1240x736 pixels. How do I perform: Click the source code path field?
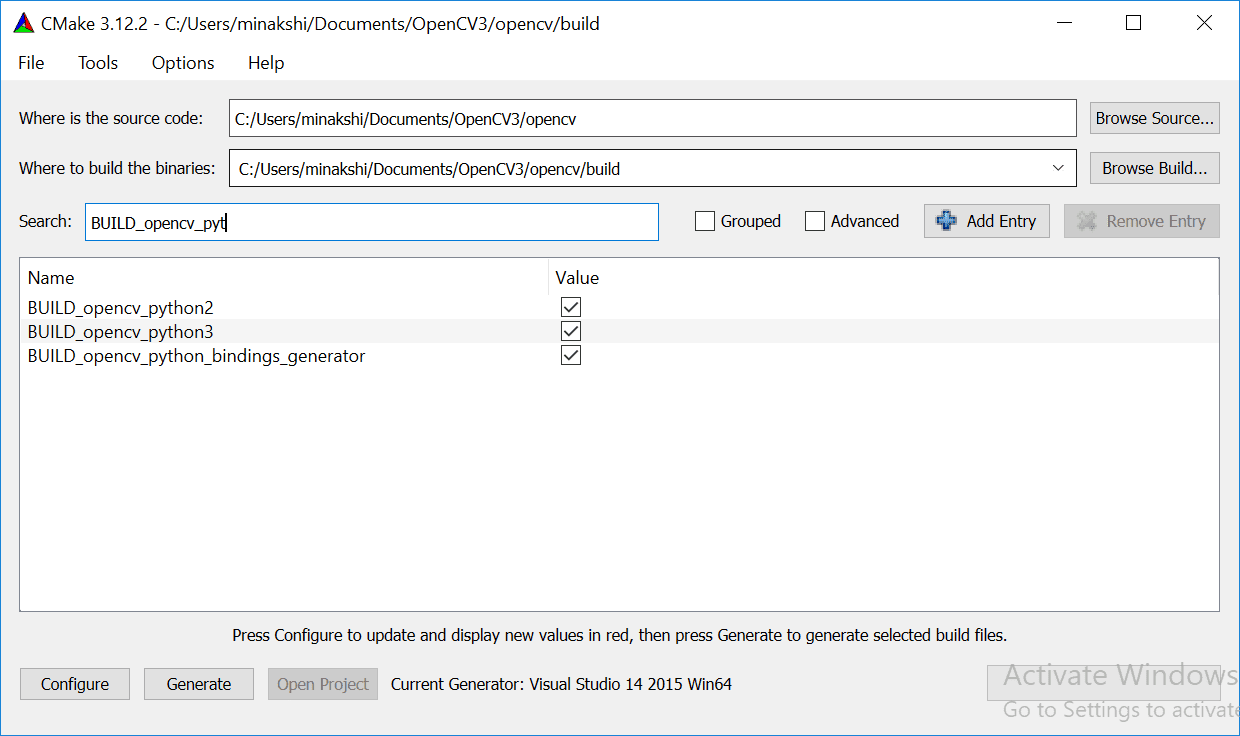(652, 118)
